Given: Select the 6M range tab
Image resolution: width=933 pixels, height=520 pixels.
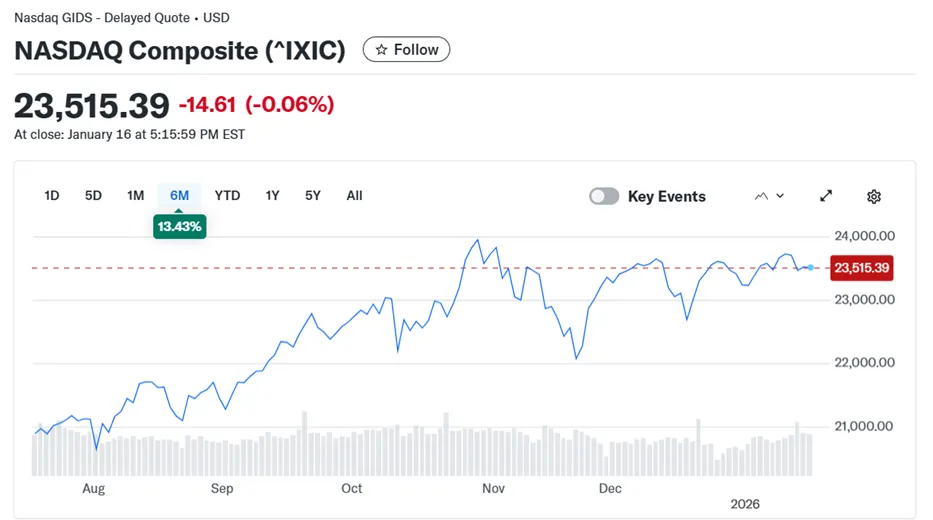Looking at the screenshot, I should [x=179, y=196].
